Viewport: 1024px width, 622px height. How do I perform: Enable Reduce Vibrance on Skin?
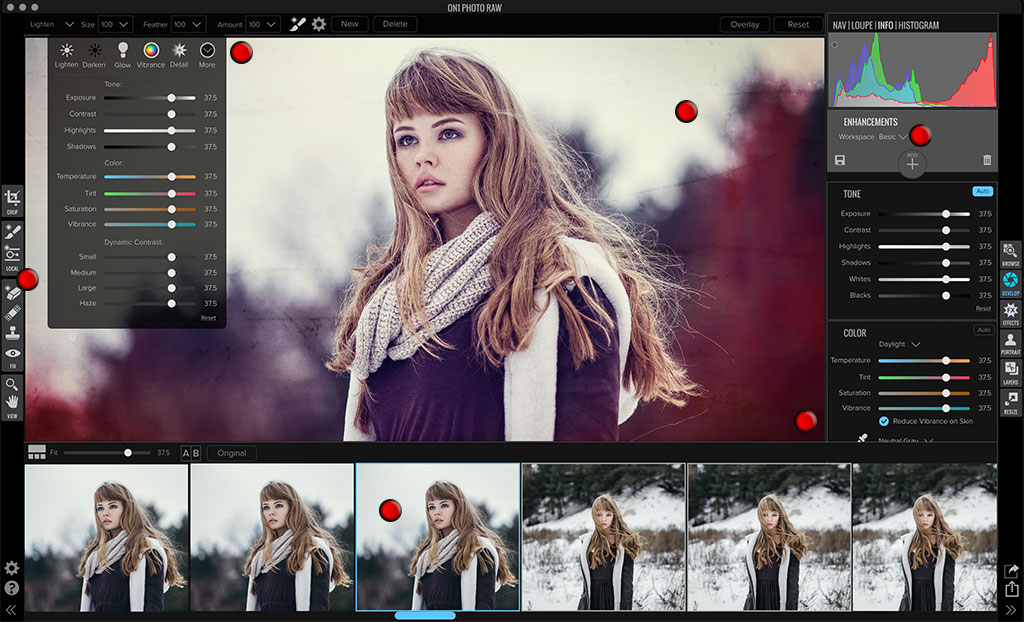coord(882,421)
